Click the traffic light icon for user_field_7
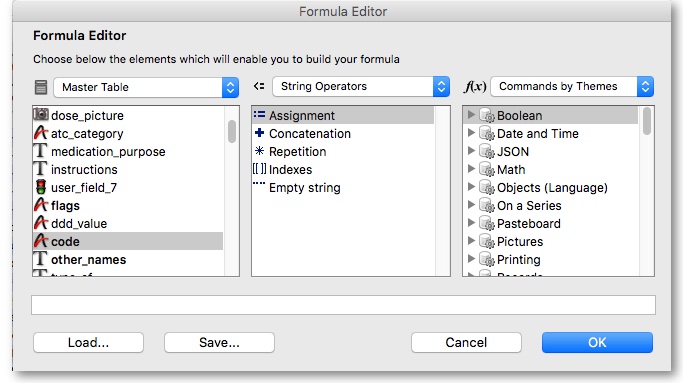The height and width of the screenshot is (383, 683). [41, 187]
